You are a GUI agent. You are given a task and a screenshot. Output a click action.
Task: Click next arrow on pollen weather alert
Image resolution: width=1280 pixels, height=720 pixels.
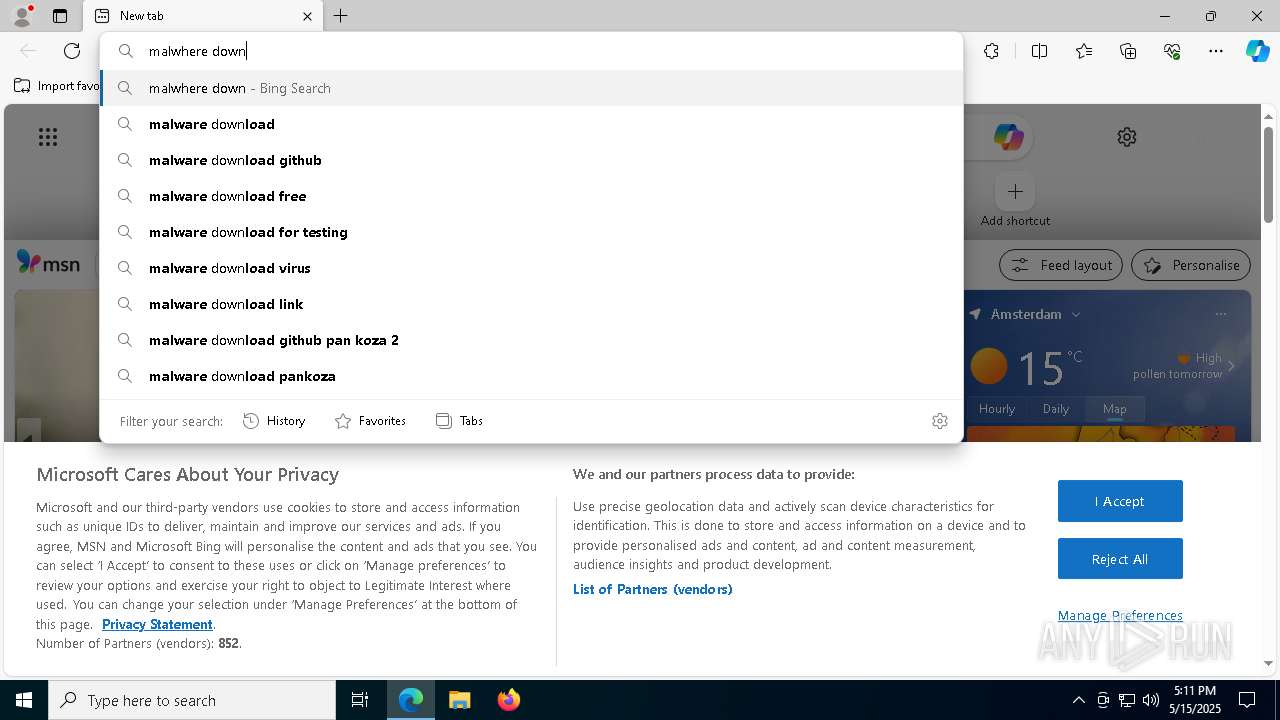pos(1231,366)
